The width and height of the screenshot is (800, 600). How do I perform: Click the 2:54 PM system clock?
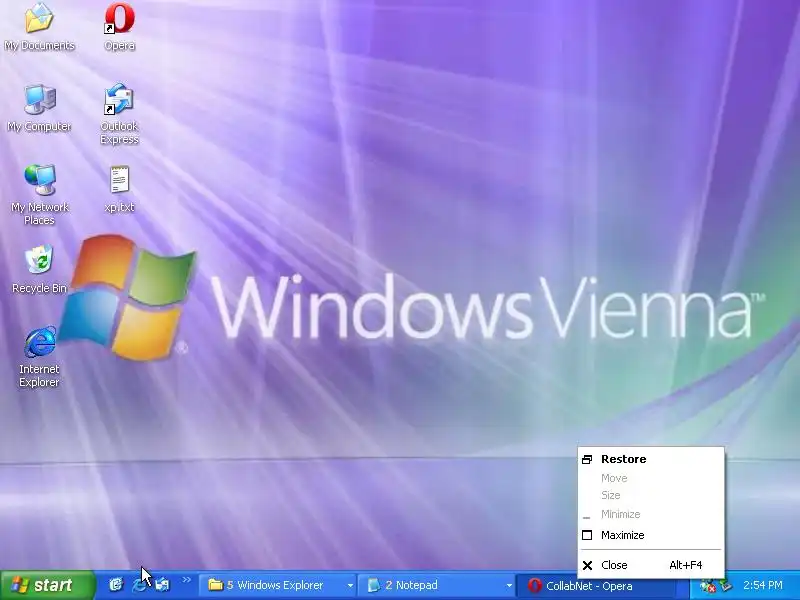(763, 585)
